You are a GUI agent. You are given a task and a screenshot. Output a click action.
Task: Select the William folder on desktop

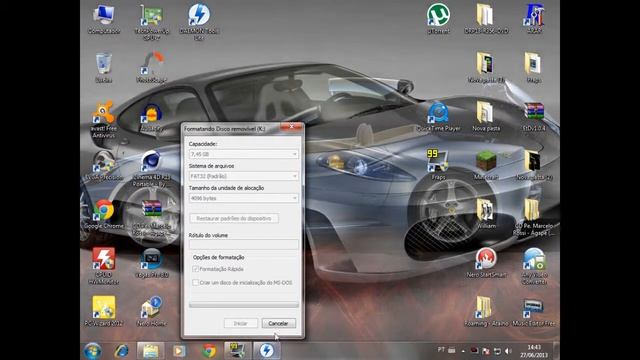click(x=486, y=214)
